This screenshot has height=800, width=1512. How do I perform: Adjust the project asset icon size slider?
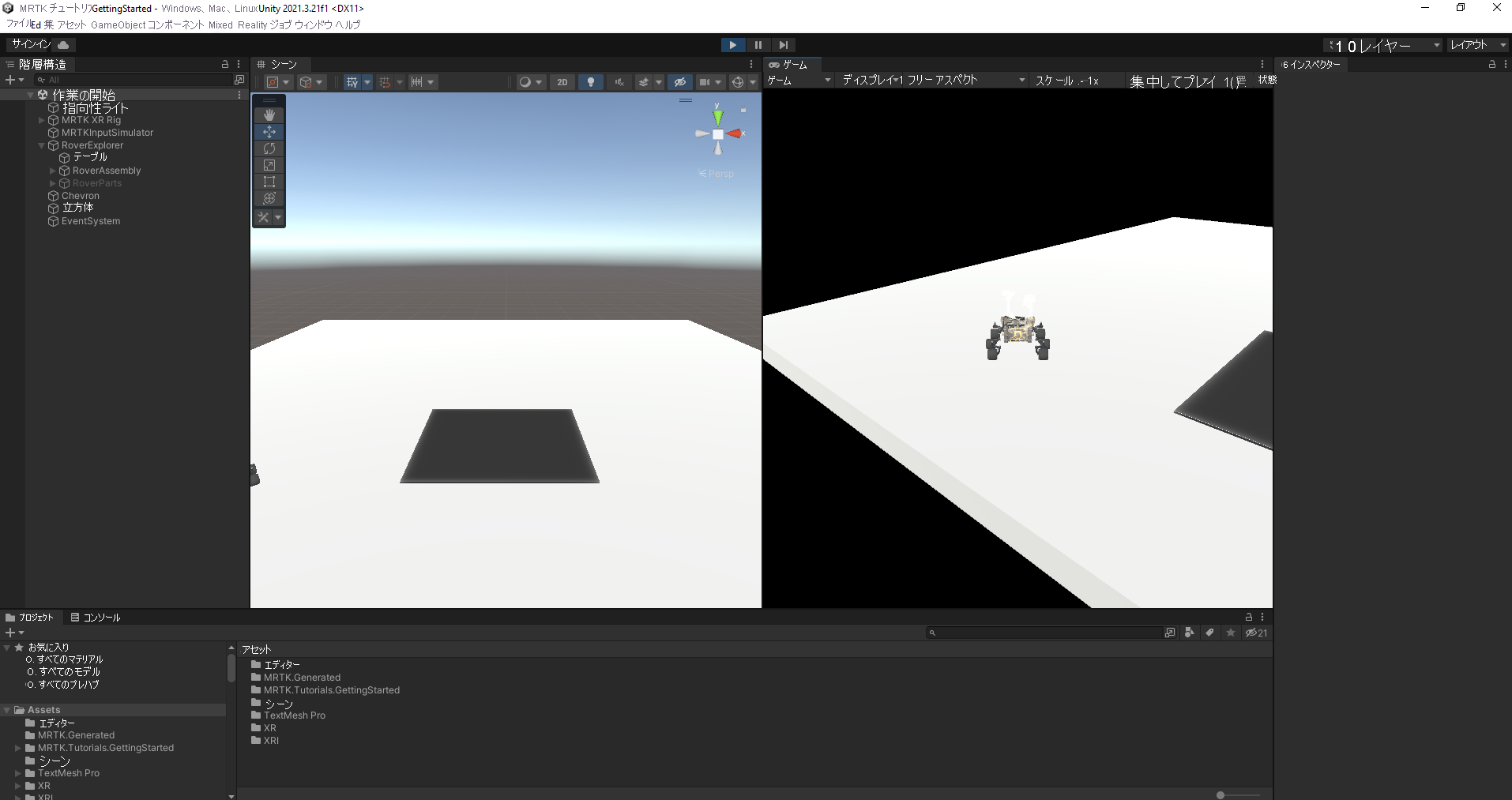pos(1221,794)
